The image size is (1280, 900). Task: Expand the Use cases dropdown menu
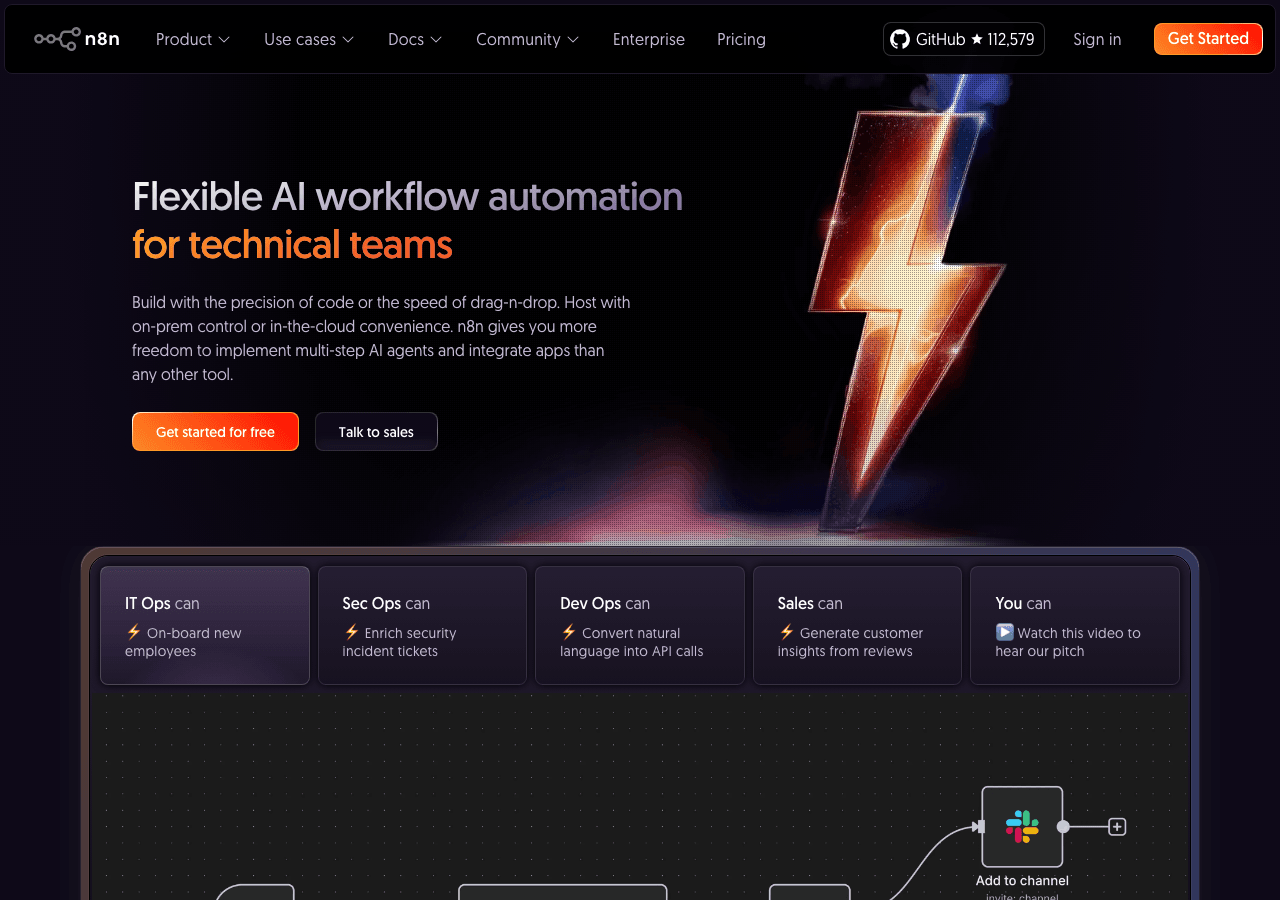[x=309, y=39]
